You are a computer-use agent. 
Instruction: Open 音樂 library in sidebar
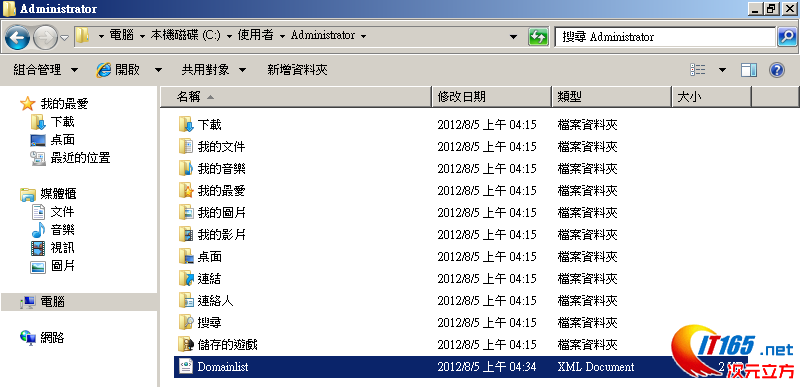pos(53,230)
